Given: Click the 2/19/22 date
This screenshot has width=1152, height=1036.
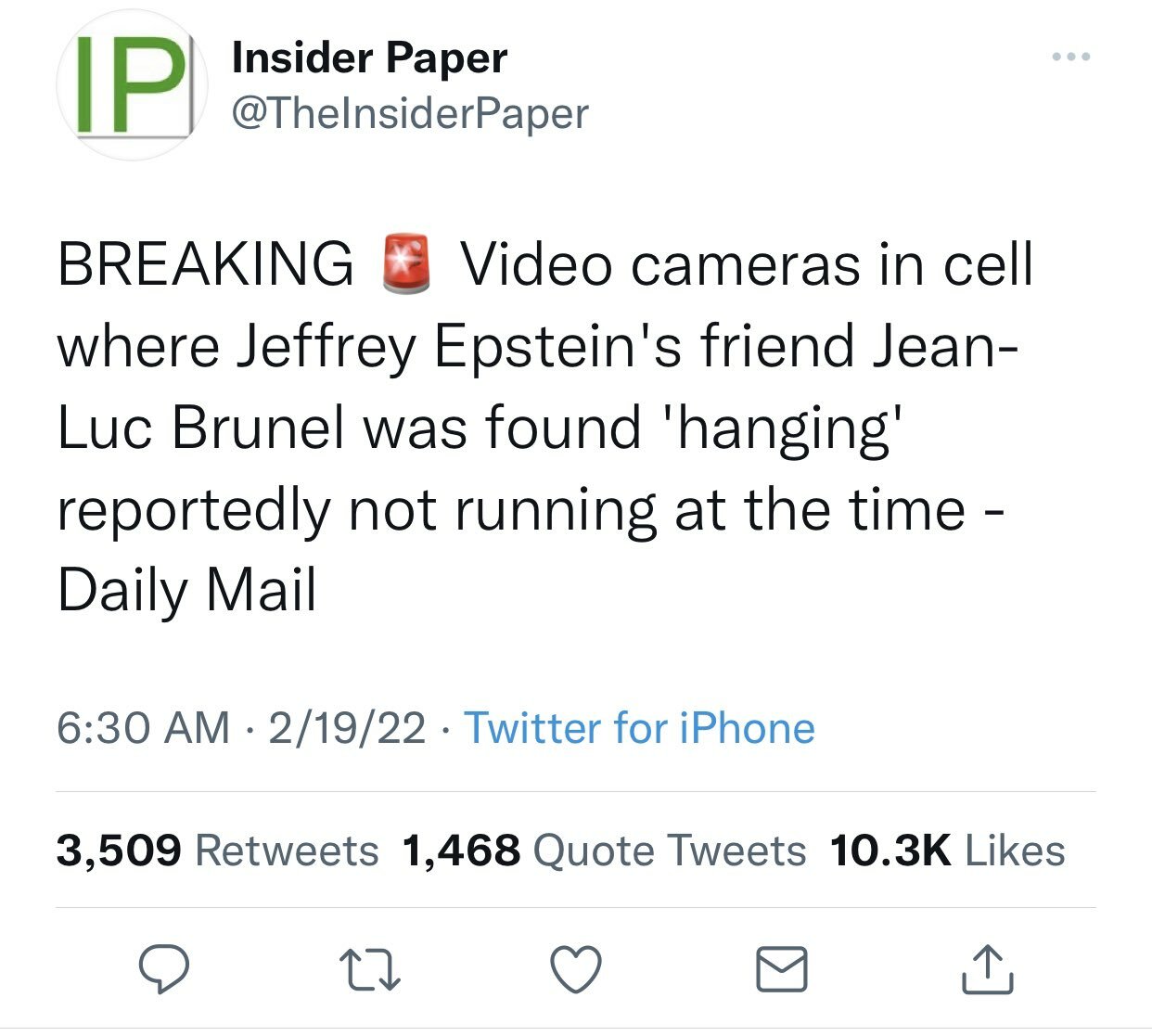Looking at the screenshot, I should click(x=348, y=728).
